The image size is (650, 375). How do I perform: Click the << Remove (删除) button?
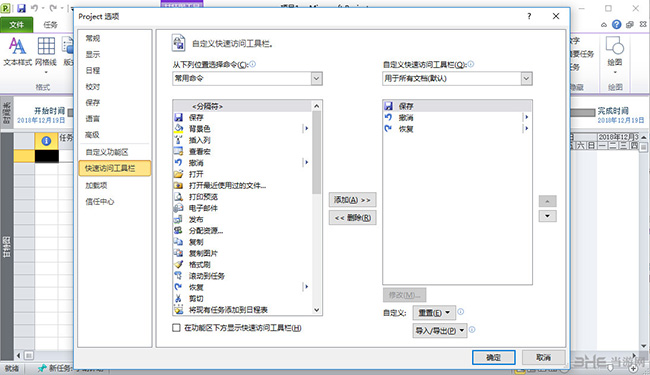(352, 218)
